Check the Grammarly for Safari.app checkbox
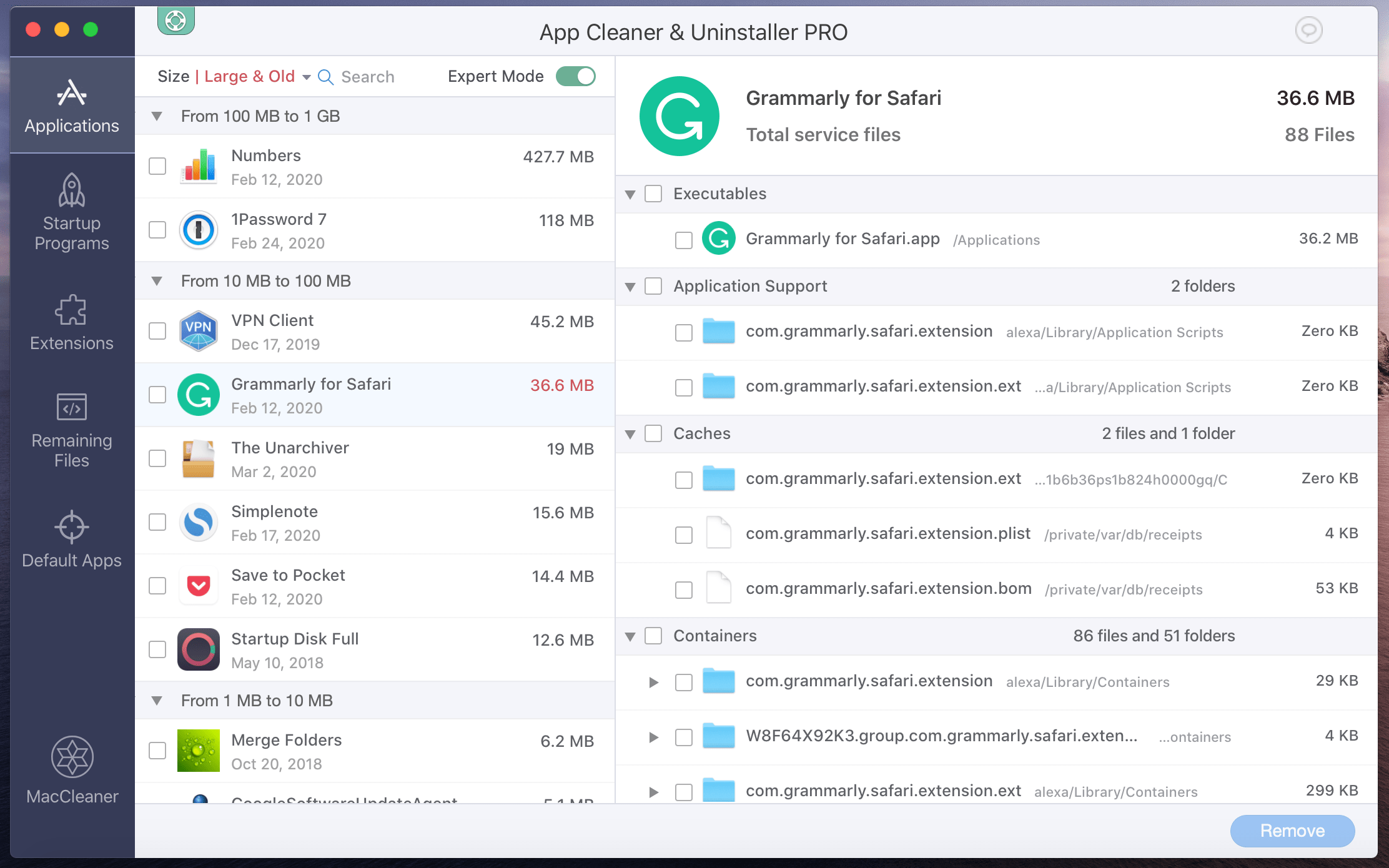Image resolution: width=1389 pixels, height=868 pixels. 684,240
